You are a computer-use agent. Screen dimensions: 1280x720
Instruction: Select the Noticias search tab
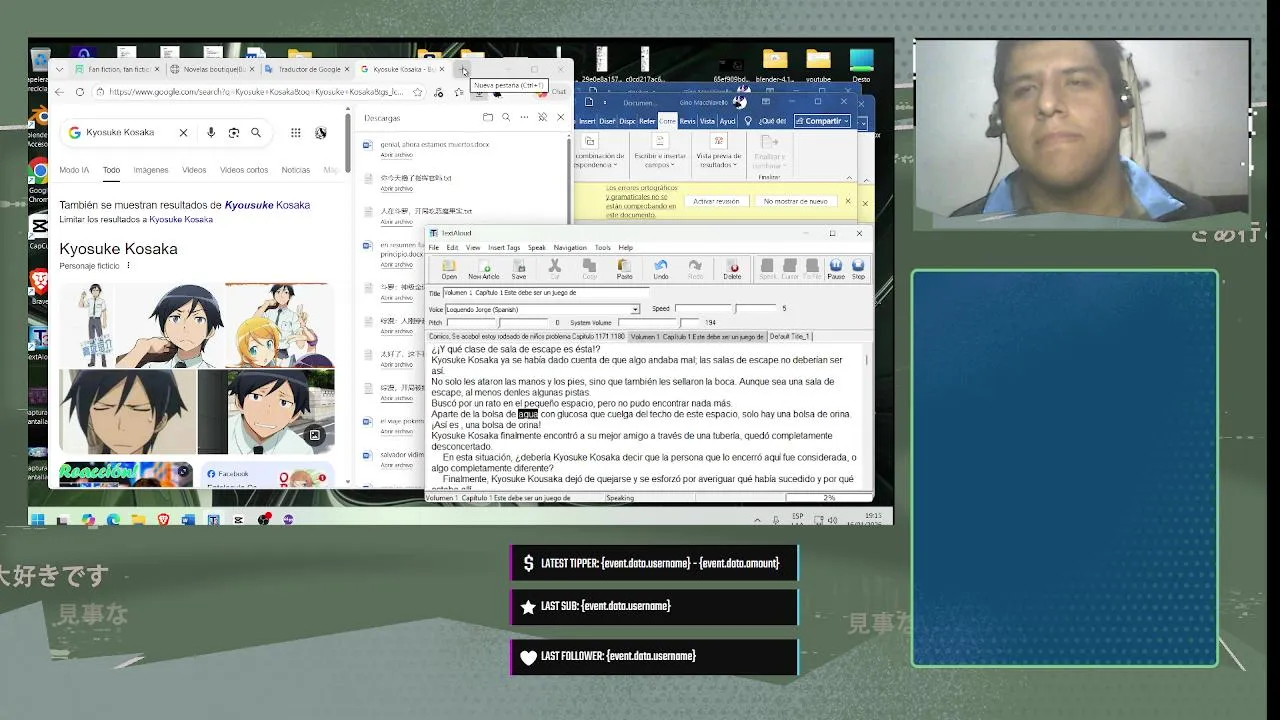296,170
